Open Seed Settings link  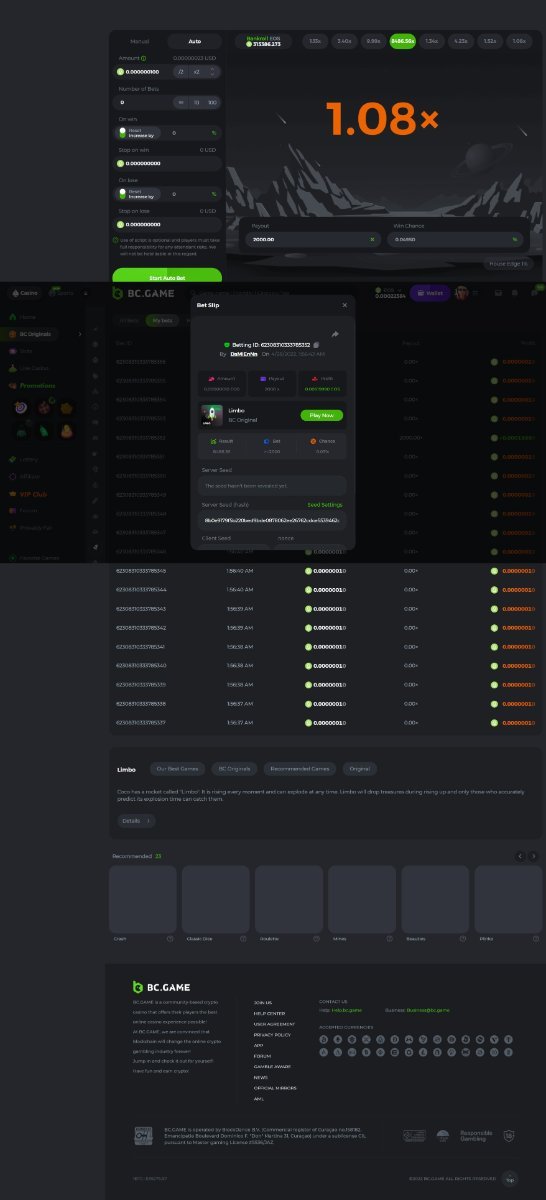[x=325, y=504]
